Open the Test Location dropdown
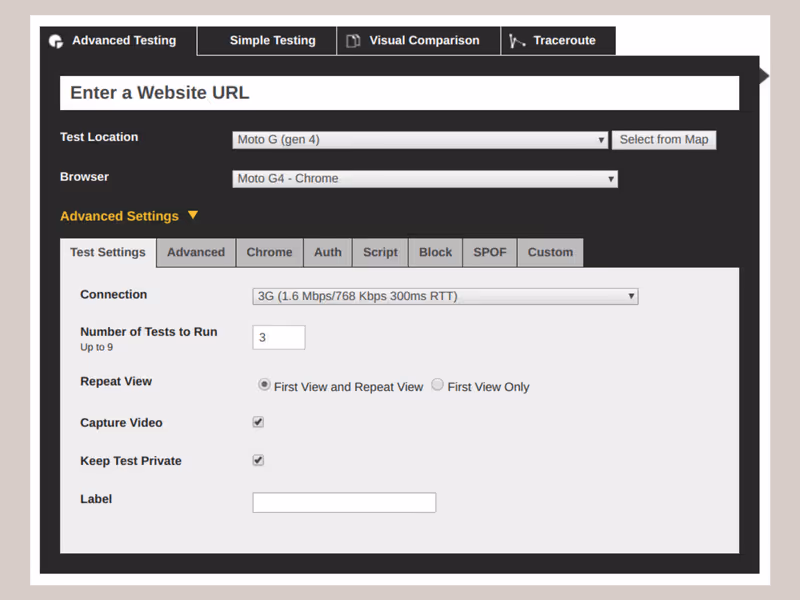800x600 pixels. tap(420, 140)
